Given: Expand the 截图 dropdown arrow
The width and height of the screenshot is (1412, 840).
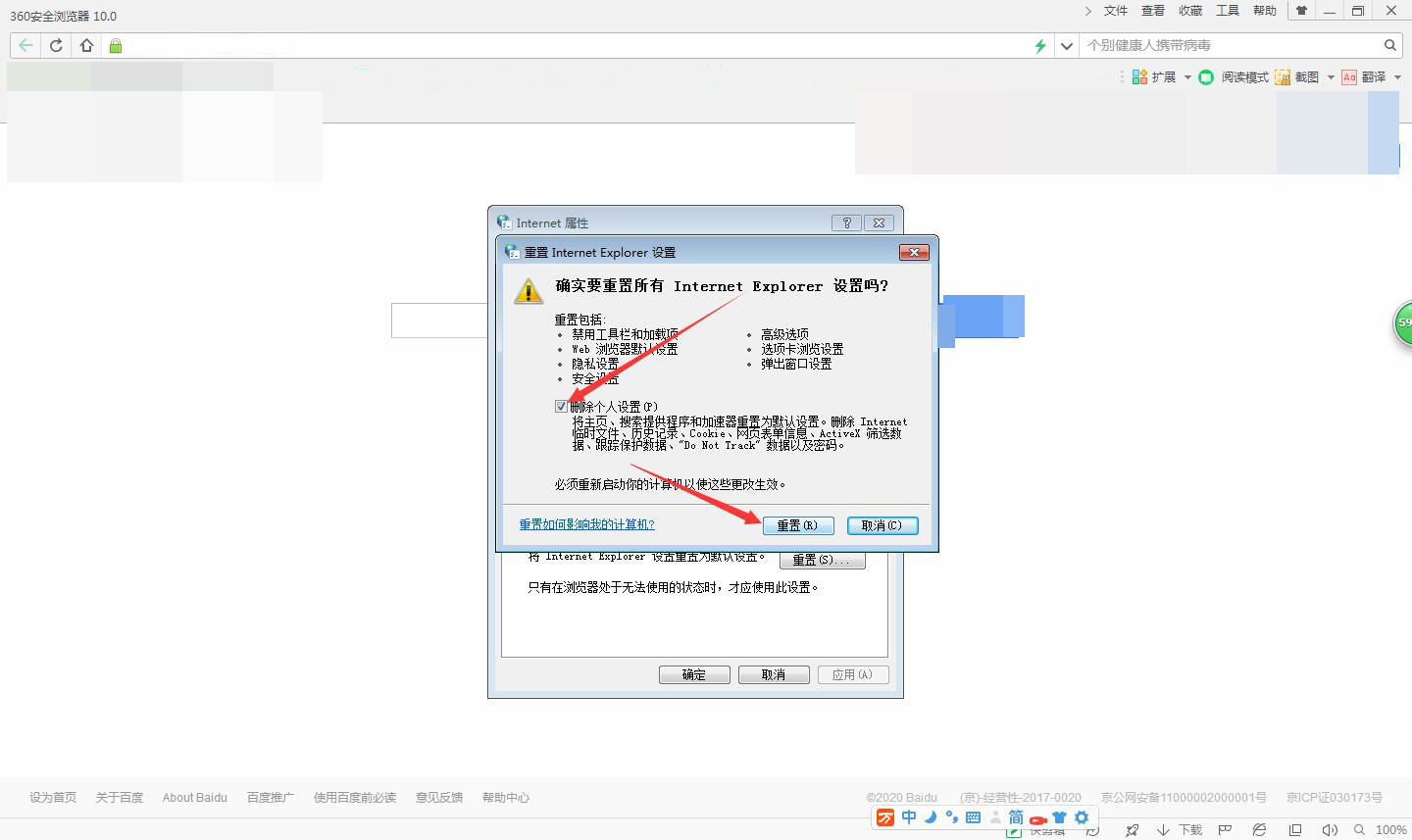Looking at the screenshot, I should [1331, 76].
